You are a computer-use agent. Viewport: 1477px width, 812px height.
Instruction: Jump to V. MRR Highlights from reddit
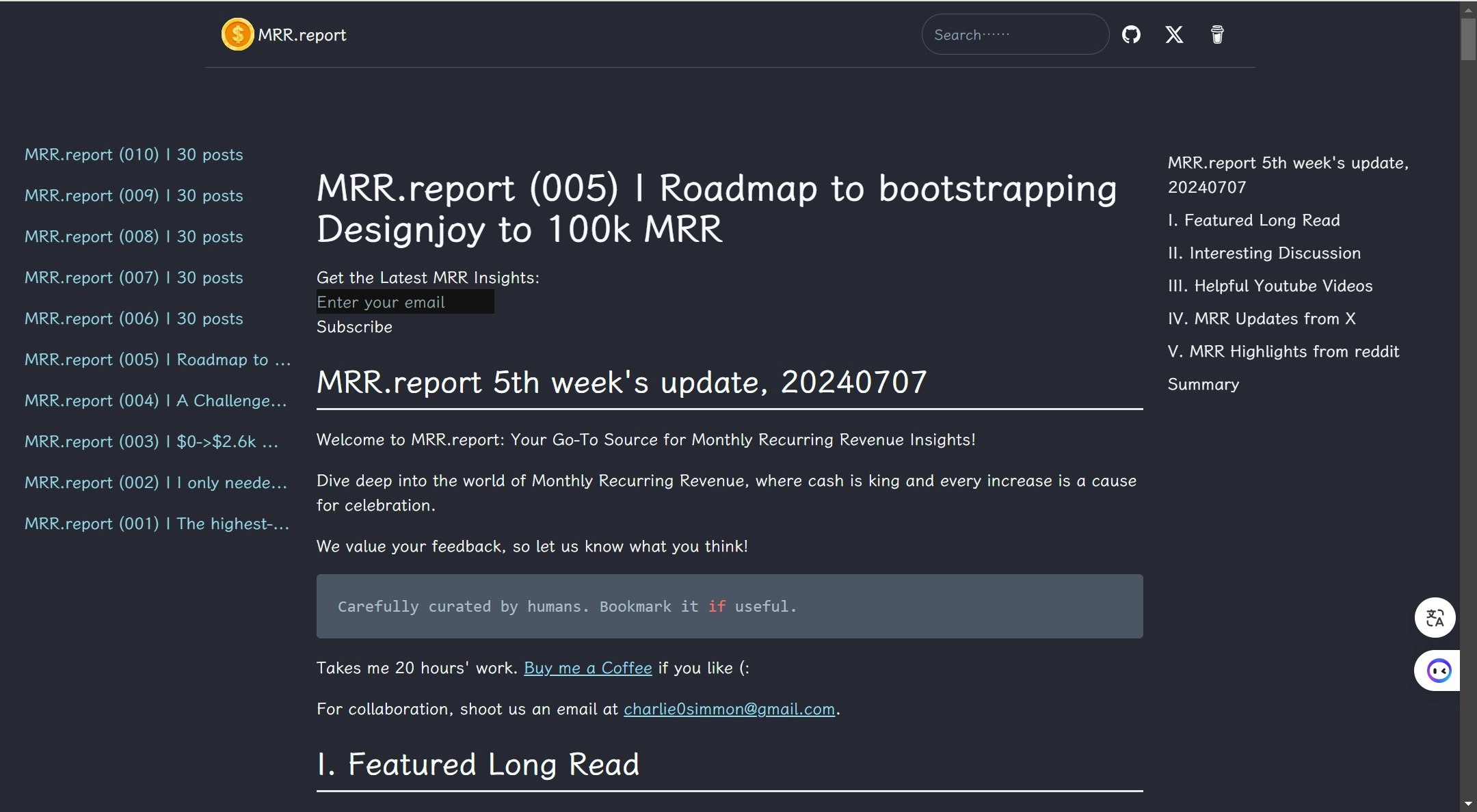(1283, 351)
